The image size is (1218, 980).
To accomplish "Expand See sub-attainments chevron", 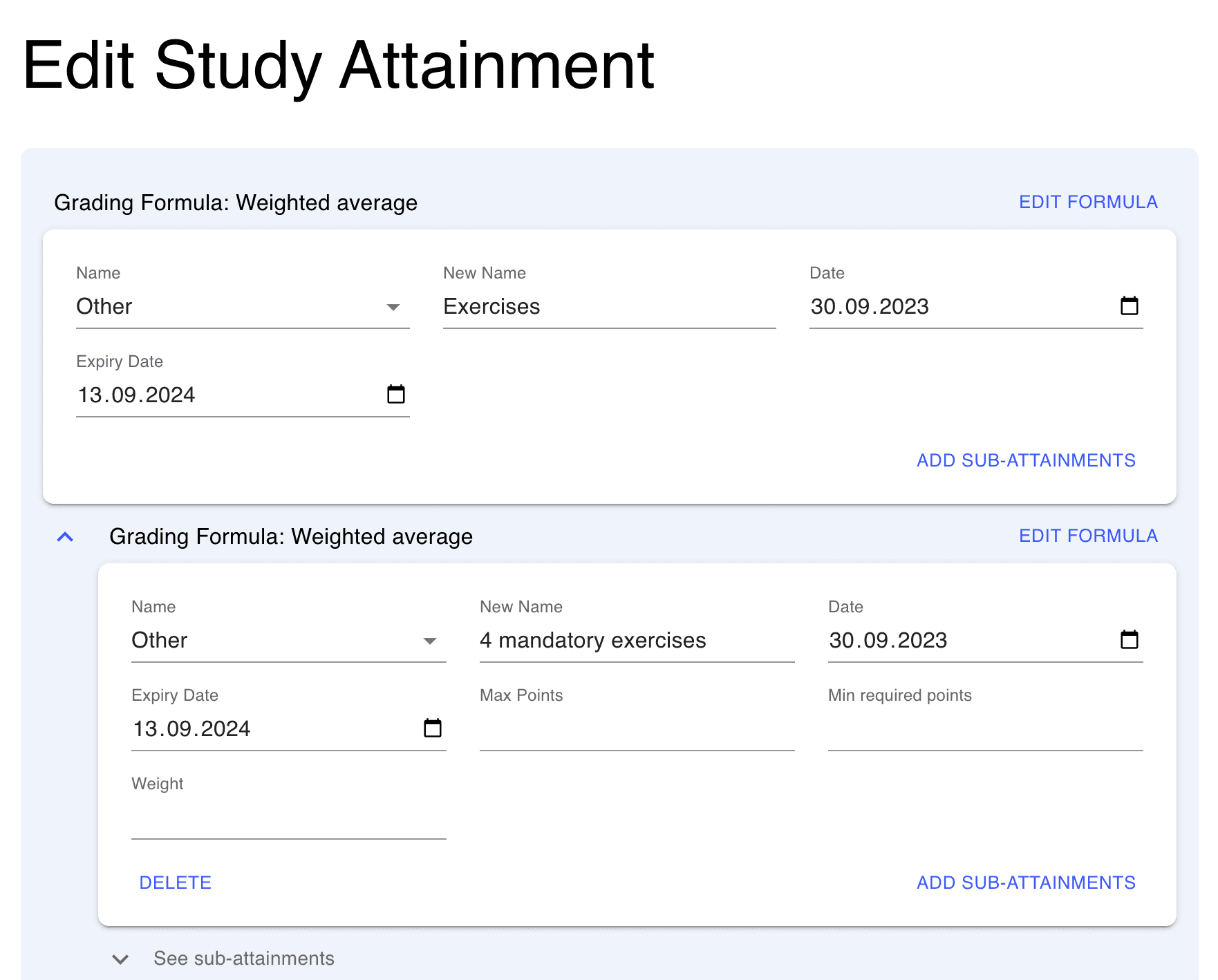I will (x=120, y=959).
